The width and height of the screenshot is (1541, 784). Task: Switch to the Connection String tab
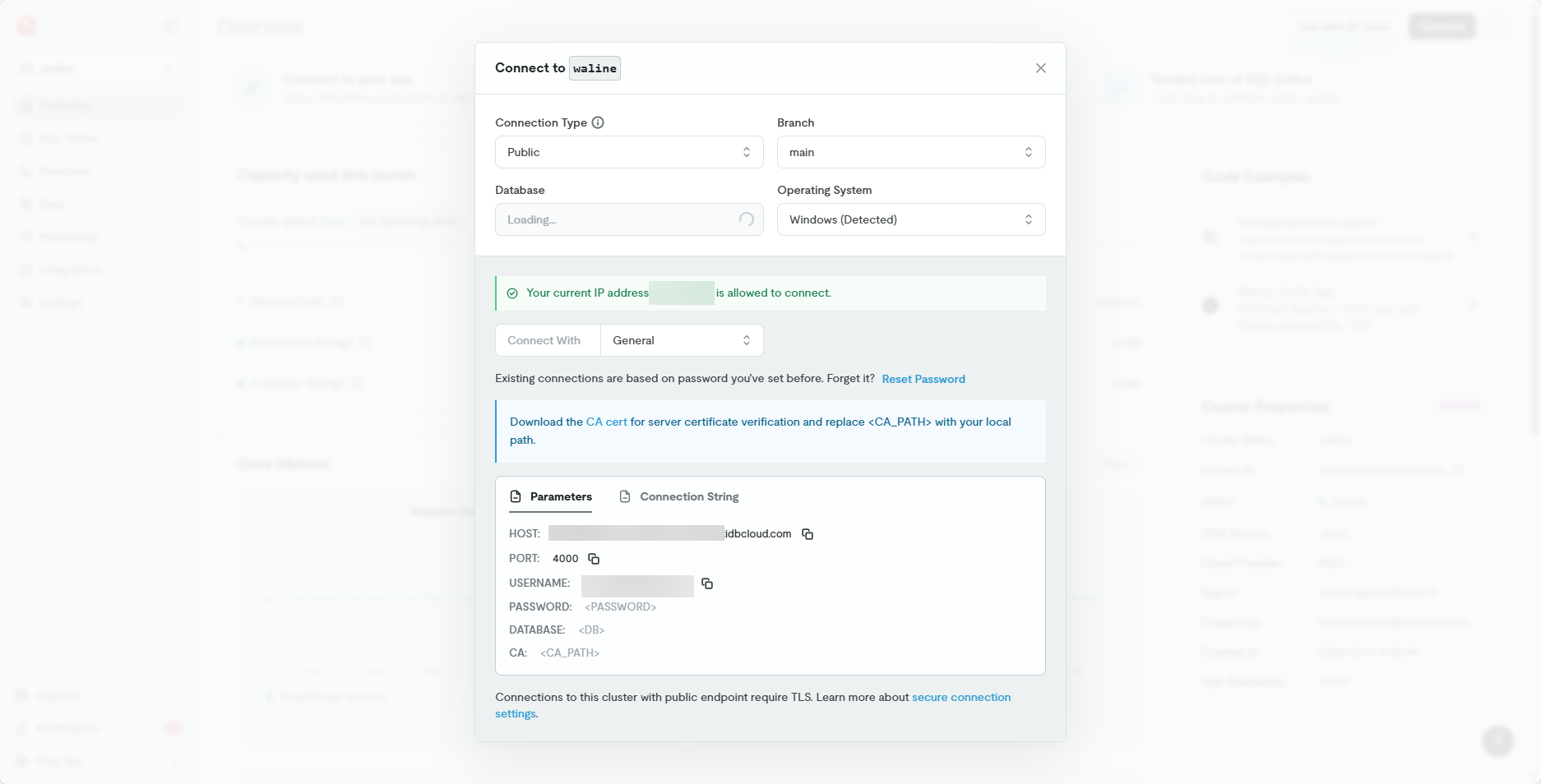pos(678,496)
